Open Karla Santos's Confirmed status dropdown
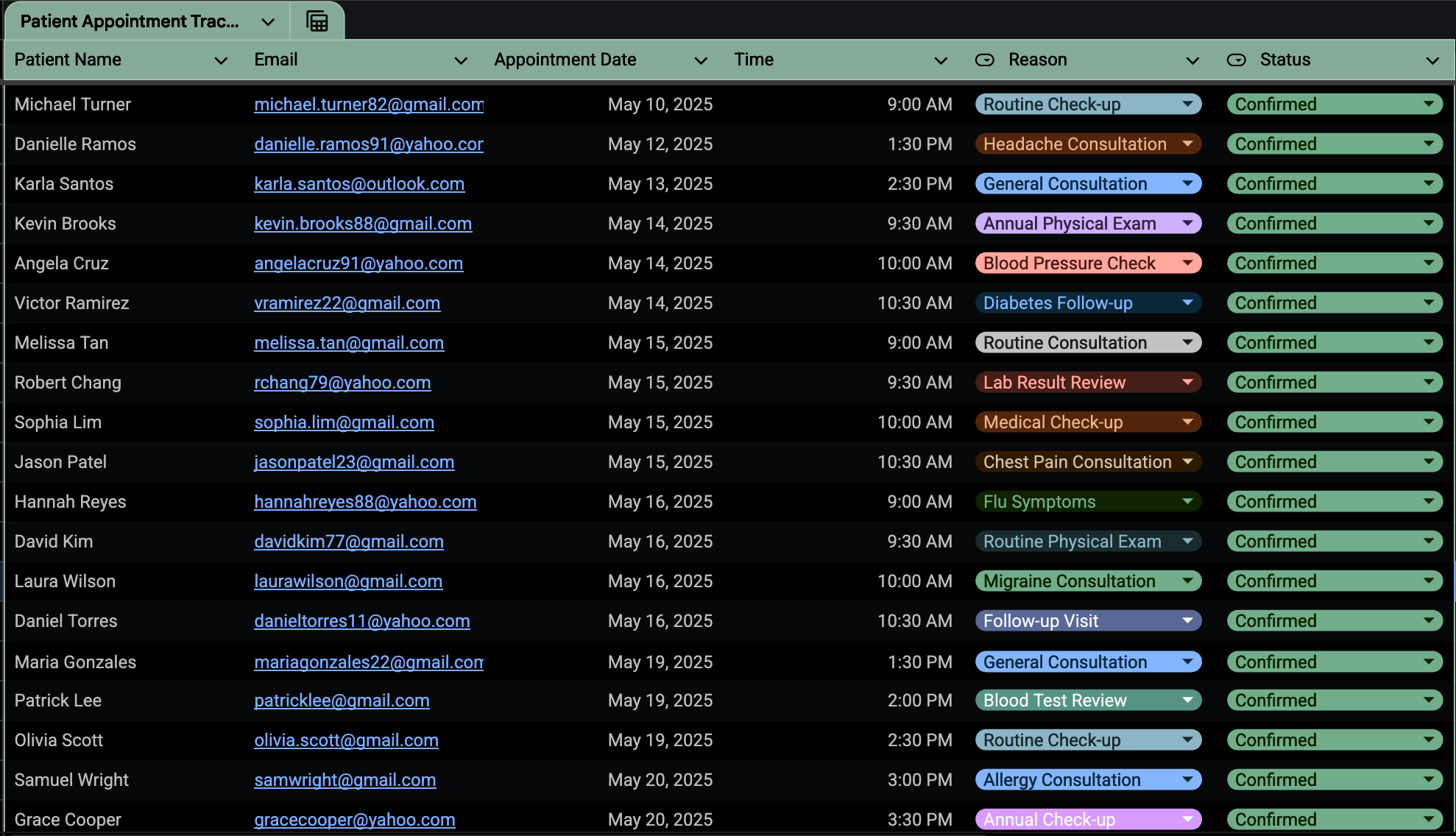Viewport: 1456px width, 836px height. point(1428,184)
